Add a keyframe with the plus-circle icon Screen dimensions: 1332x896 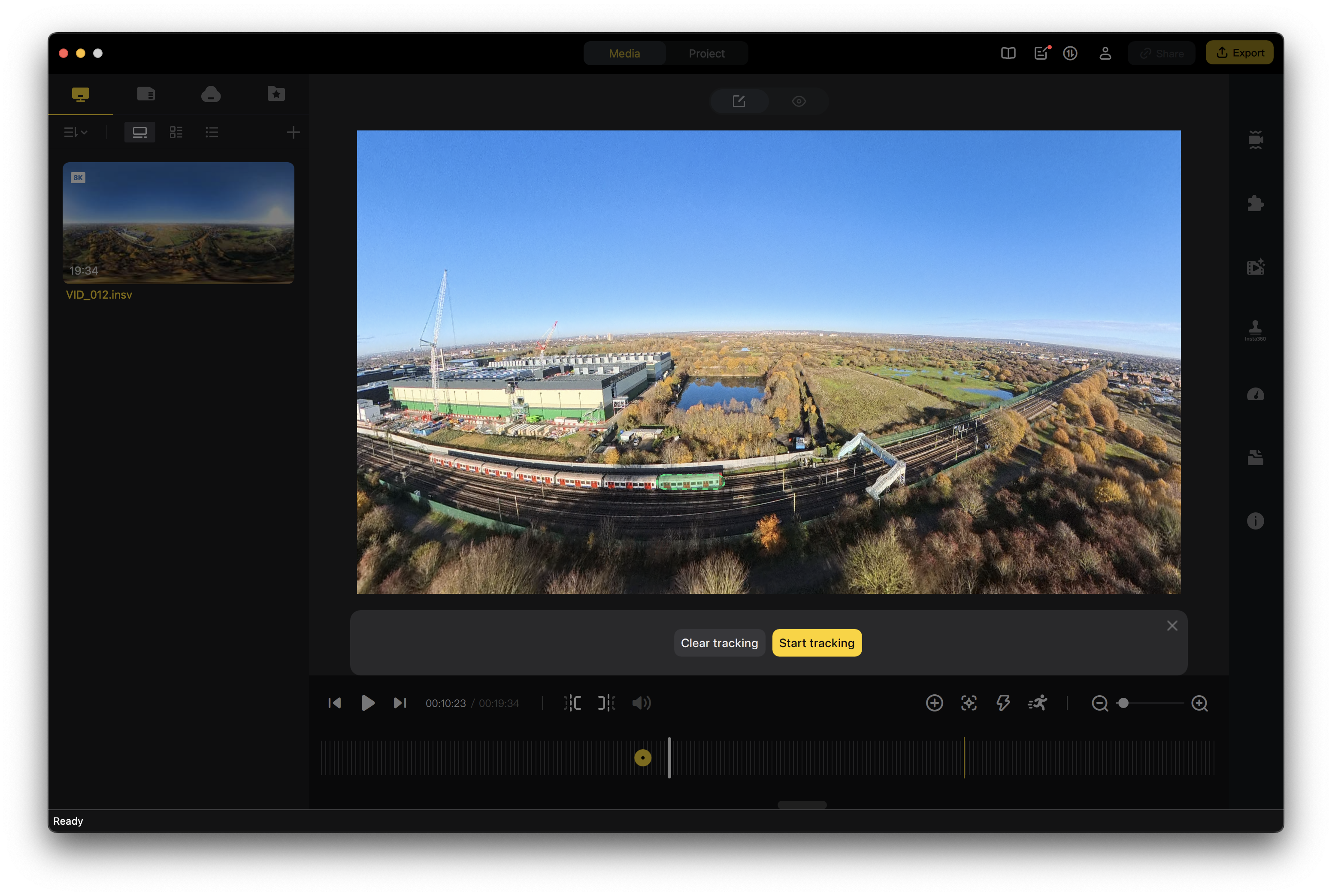[x=934, y=703]
